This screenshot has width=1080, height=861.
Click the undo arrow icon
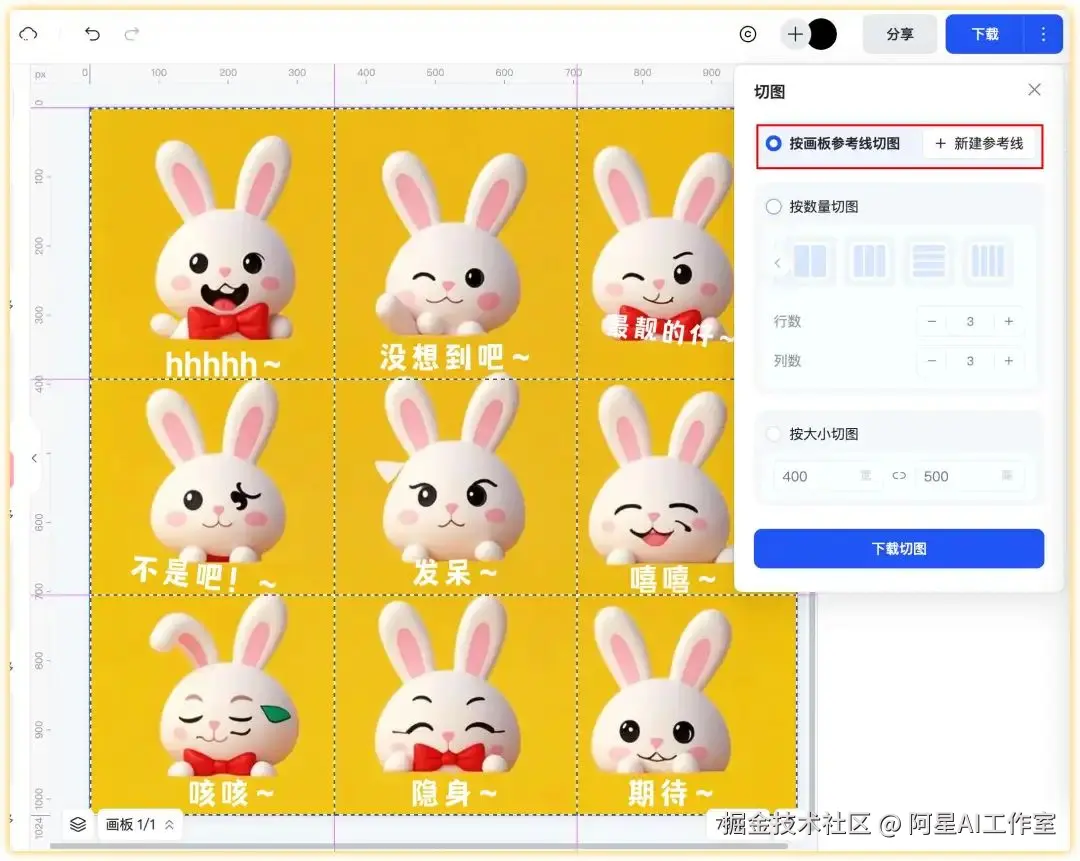pyautogui.click(x=93, y=33)
